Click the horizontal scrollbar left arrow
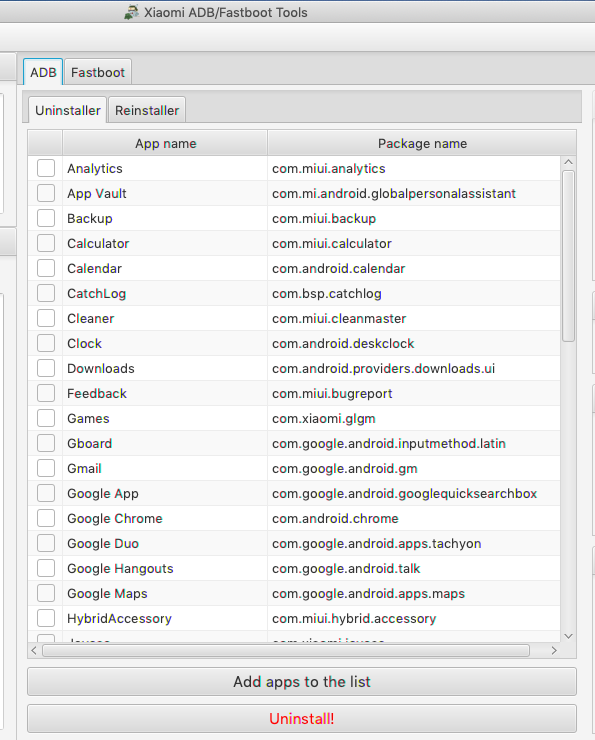This screenshot has height=740, width=595. point(34,651)
